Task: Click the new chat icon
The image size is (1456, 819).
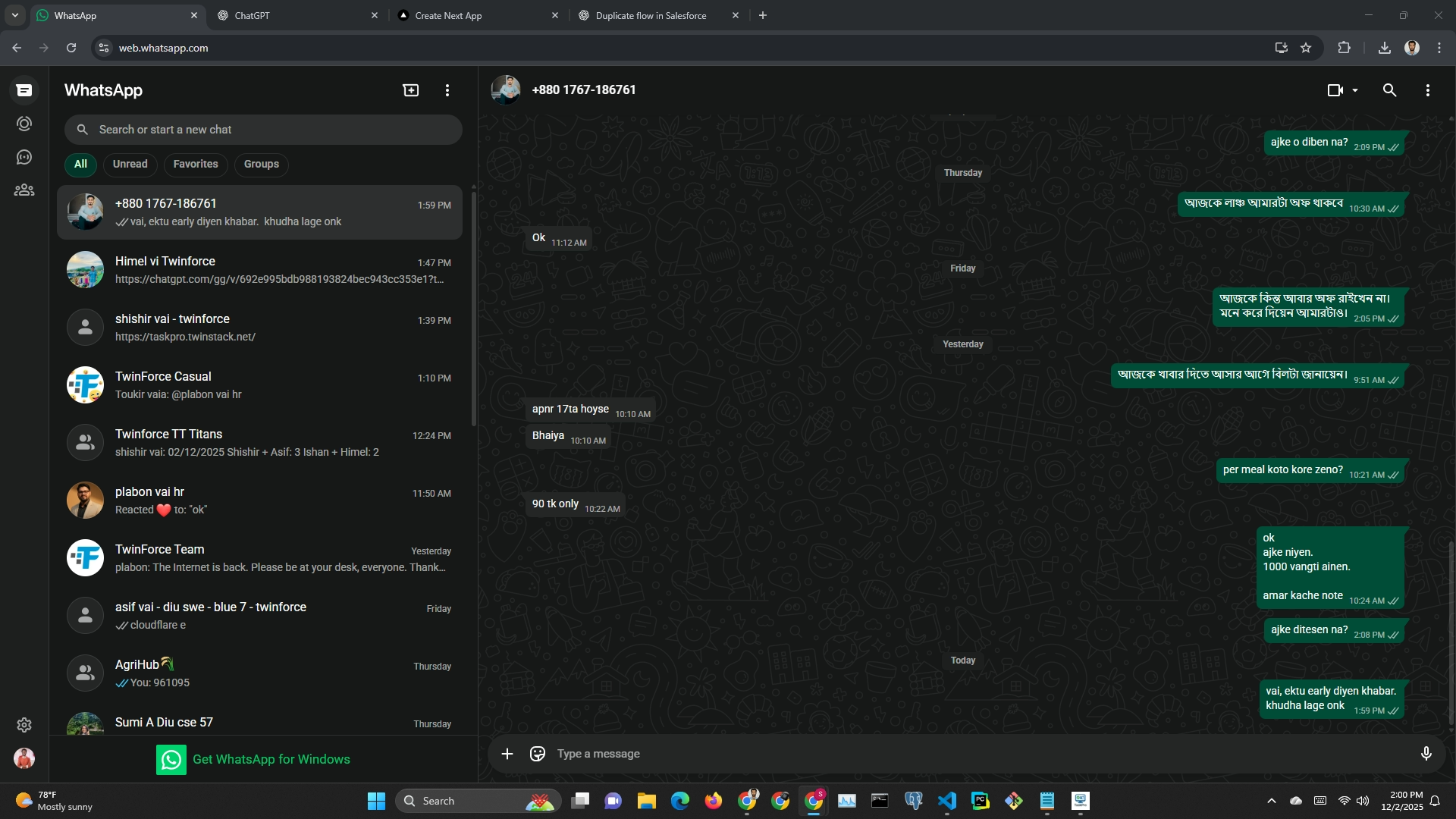Action: [410, 90]
